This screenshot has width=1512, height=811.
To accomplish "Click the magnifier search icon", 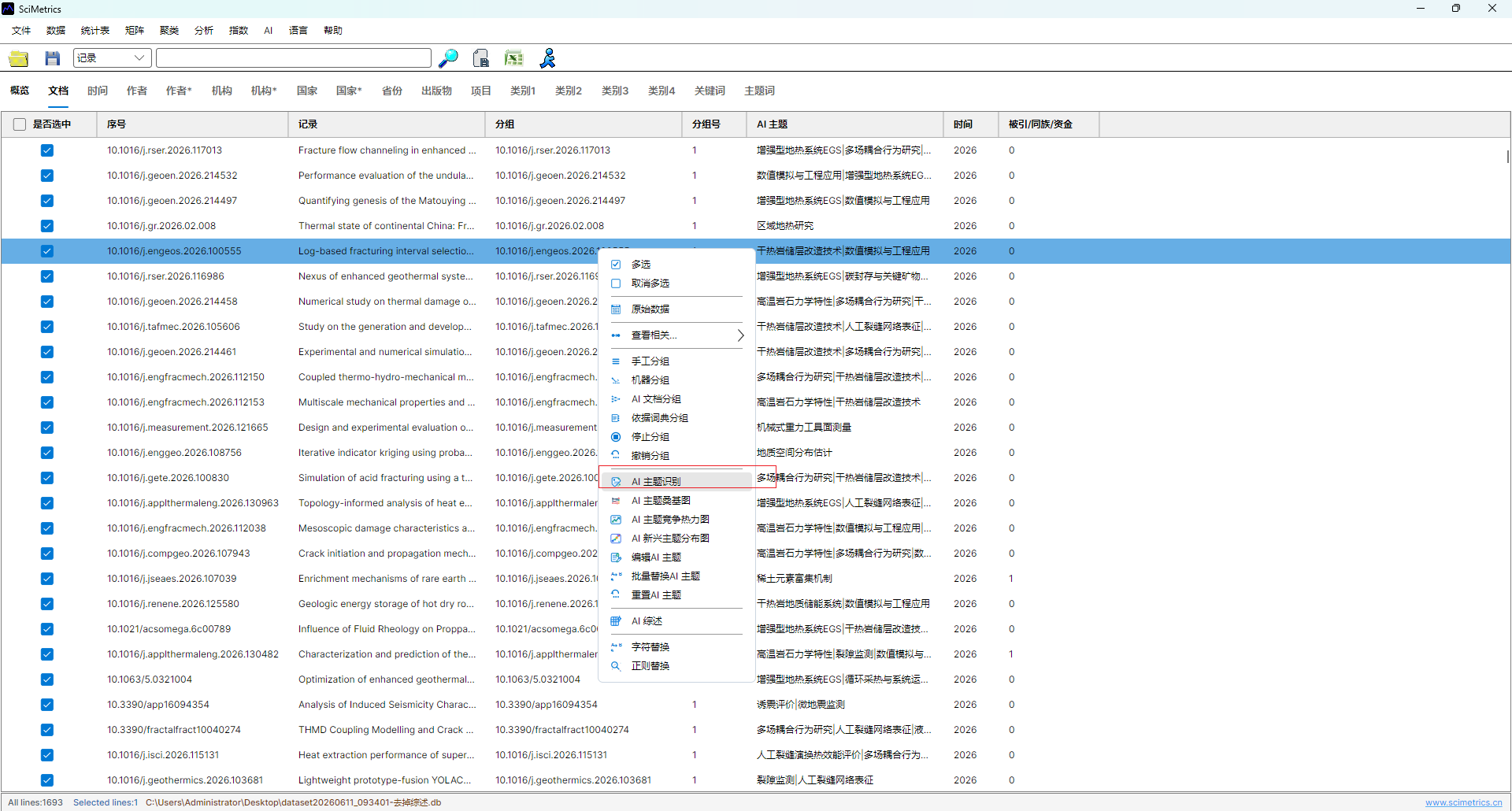I will pos(448,58).
